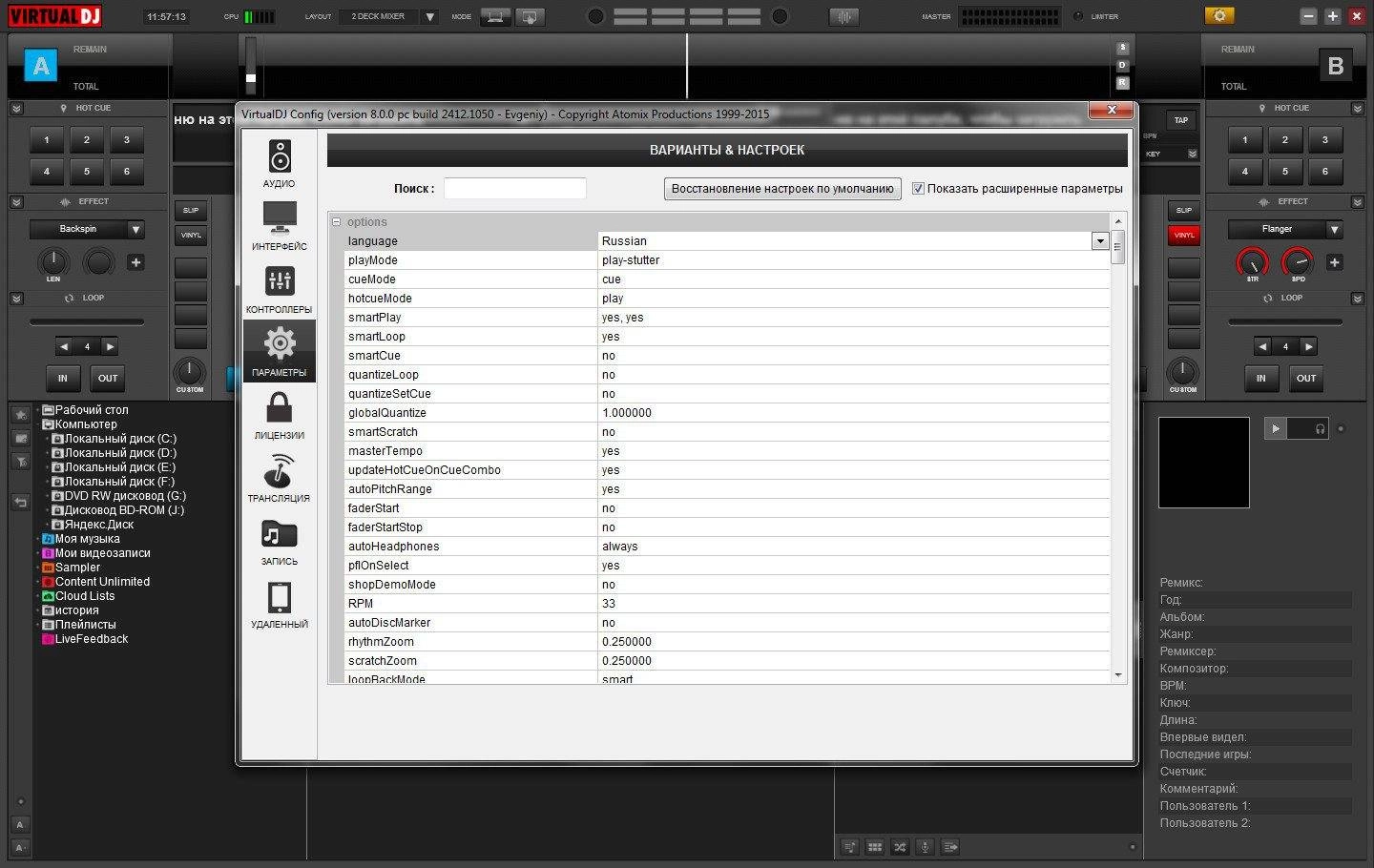Image resolution: width=1374 pixels, height=868 pixels.
Task: Click the globalQuantize value 1.000000
Action: tap(627, 413)
